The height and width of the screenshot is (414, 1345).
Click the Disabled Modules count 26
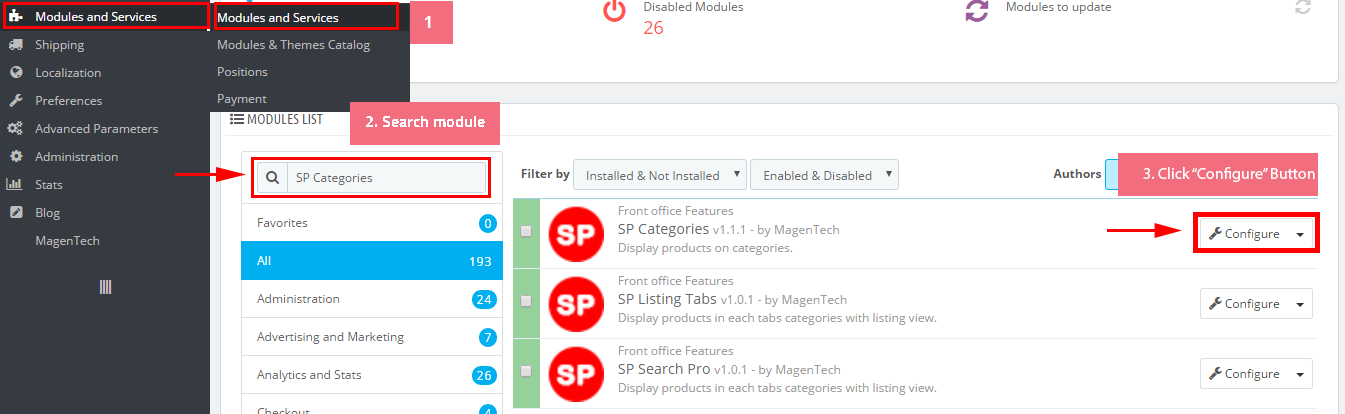(653, 28)
